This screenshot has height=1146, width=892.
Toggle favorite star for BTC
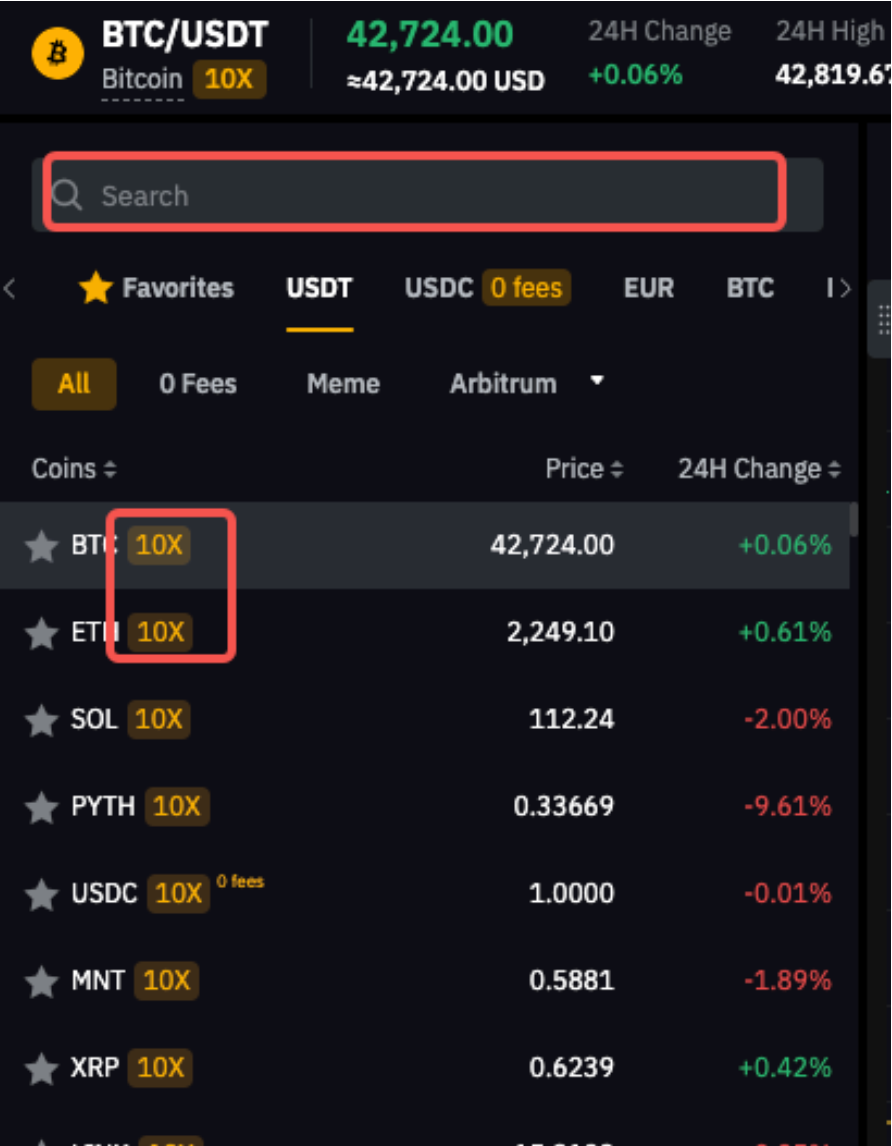click(x=41, y=546)
